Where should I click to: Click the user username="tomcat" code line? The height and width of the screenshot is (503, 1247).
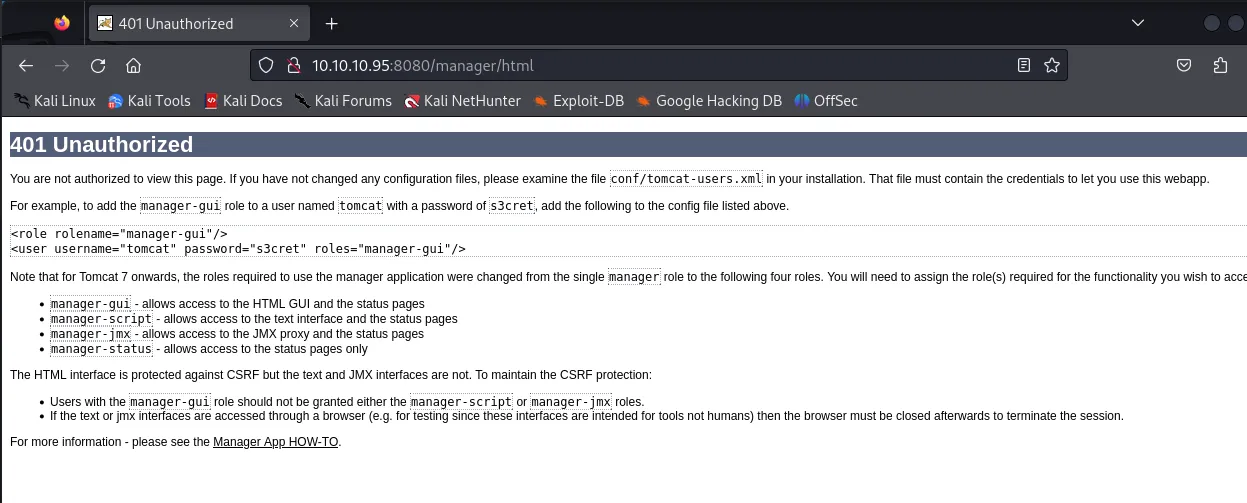click(238, 248)
